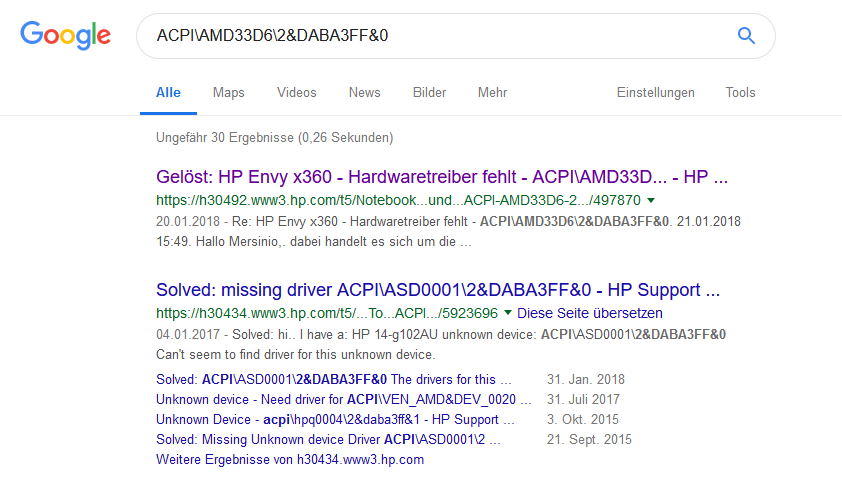Open sitelink Missing Unknown device Driver
This screenshot has height=477, width=842.
click(328, 439)
